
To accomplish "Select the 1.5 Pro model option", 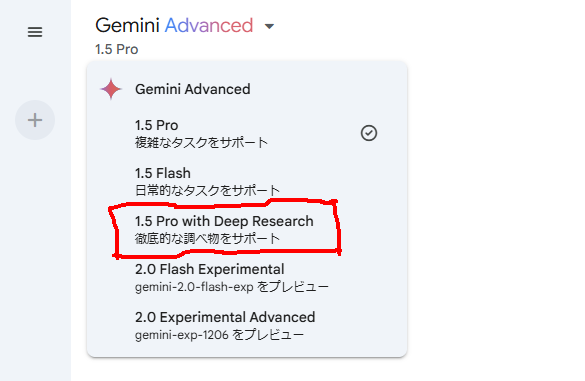I will point(247,133).
